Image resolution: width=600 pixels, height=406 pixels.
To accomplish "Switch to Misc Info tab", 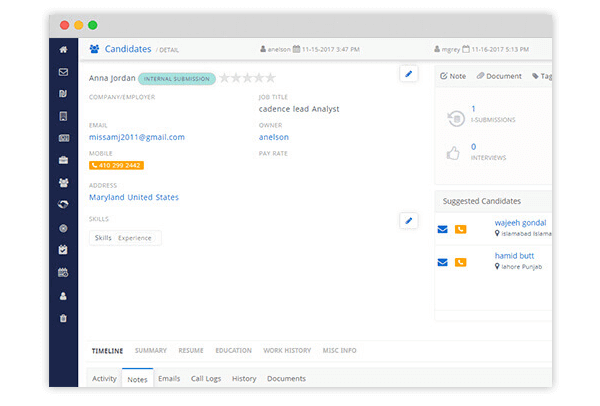I will pos(339,351).
